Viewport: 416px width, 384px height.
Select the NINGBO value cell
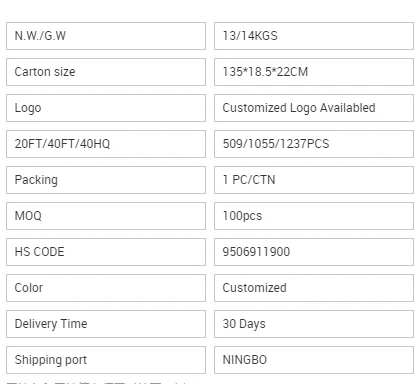314,360
